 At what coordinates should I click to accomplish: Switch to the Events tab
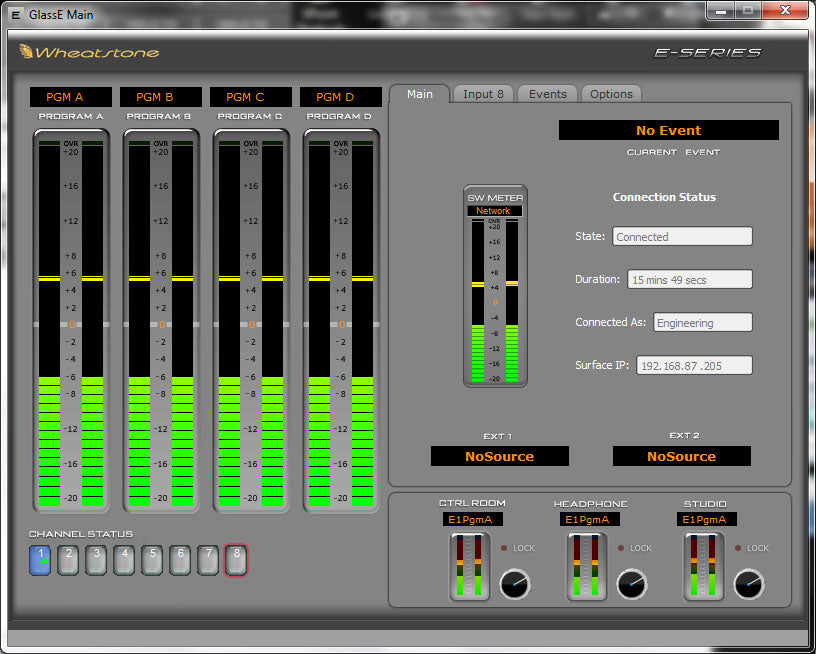(547, 94)
